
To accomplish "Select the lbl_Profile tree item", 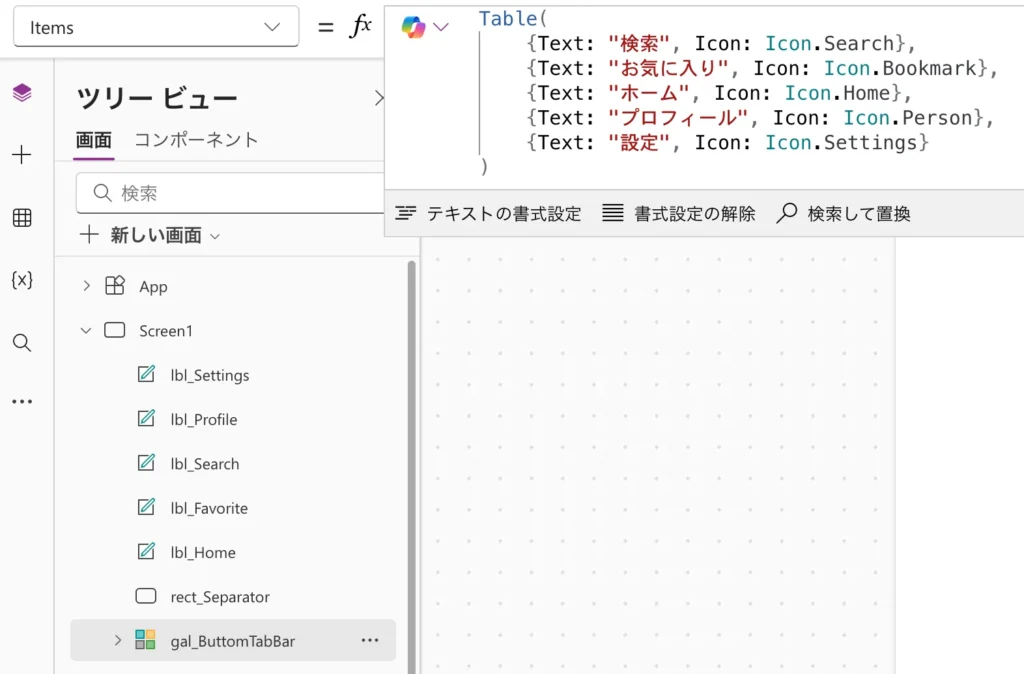I will [233, 419].
